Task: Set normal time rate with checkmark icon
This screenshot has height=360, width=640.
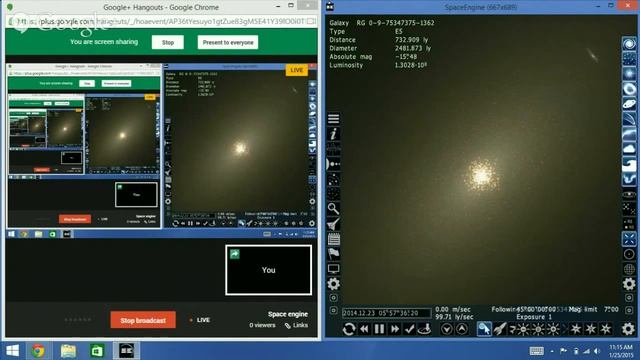Action: coord(410,329)
